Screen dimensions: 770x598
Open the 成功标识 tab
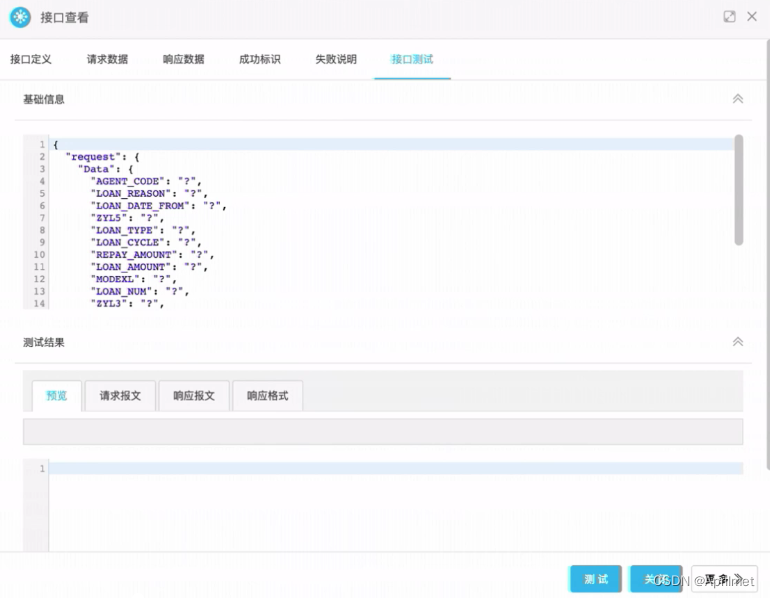260,59
